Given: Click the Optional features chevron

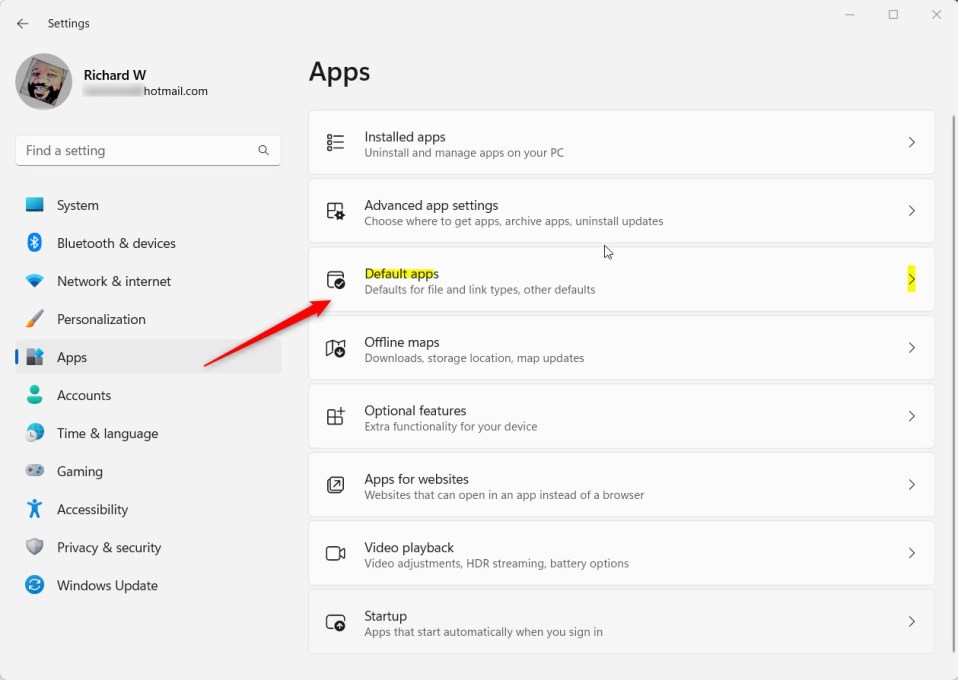Looking at the screenshot, I should tap(912, 416).
